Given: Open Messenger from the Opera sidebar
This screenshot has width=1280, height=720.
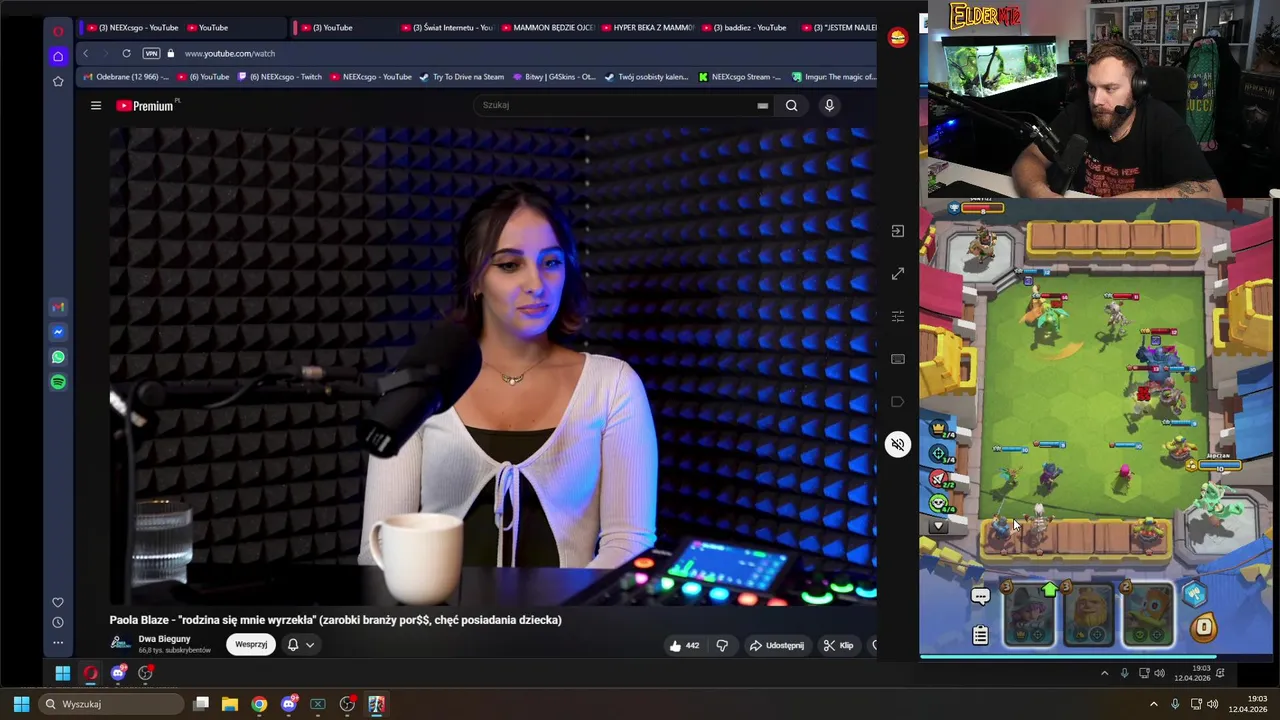Looking at the screenshot, I should 58,332.
